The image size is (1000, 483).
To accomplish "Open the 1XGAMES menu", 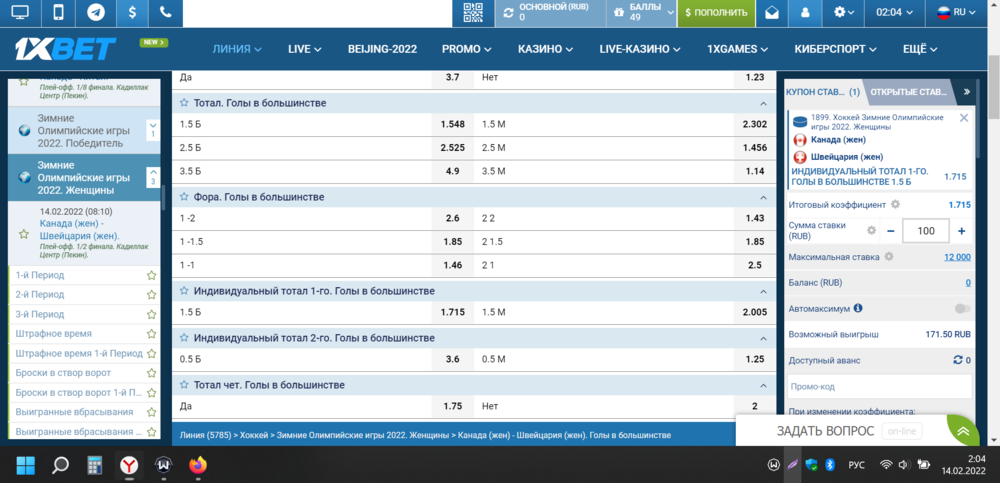I will 738,49.
